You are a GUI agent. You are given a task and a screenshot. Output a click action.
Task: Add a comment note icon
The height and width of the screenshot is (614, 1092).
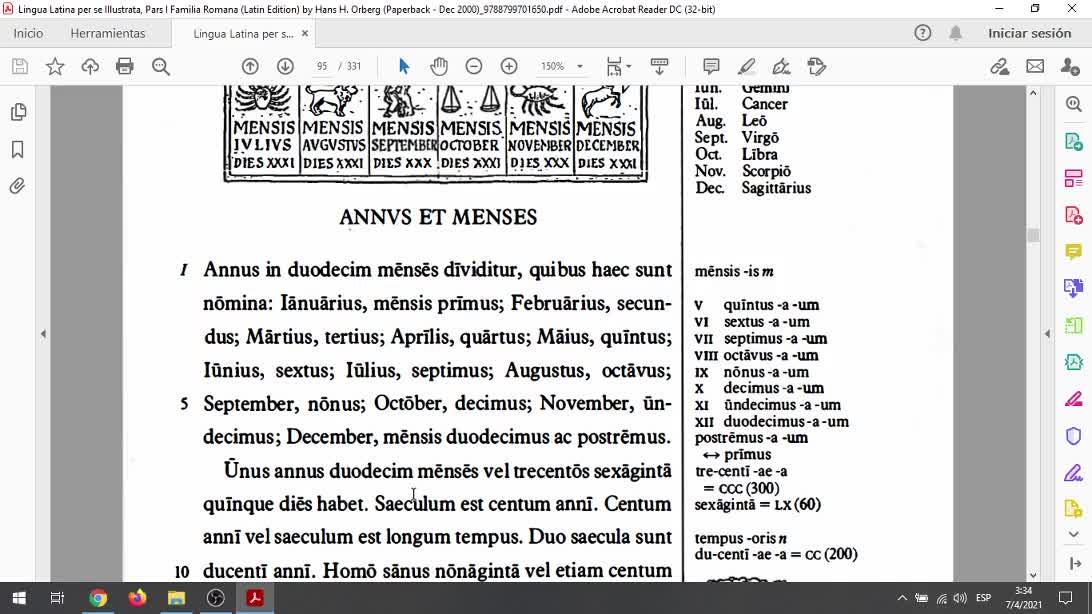coord(711,66)
